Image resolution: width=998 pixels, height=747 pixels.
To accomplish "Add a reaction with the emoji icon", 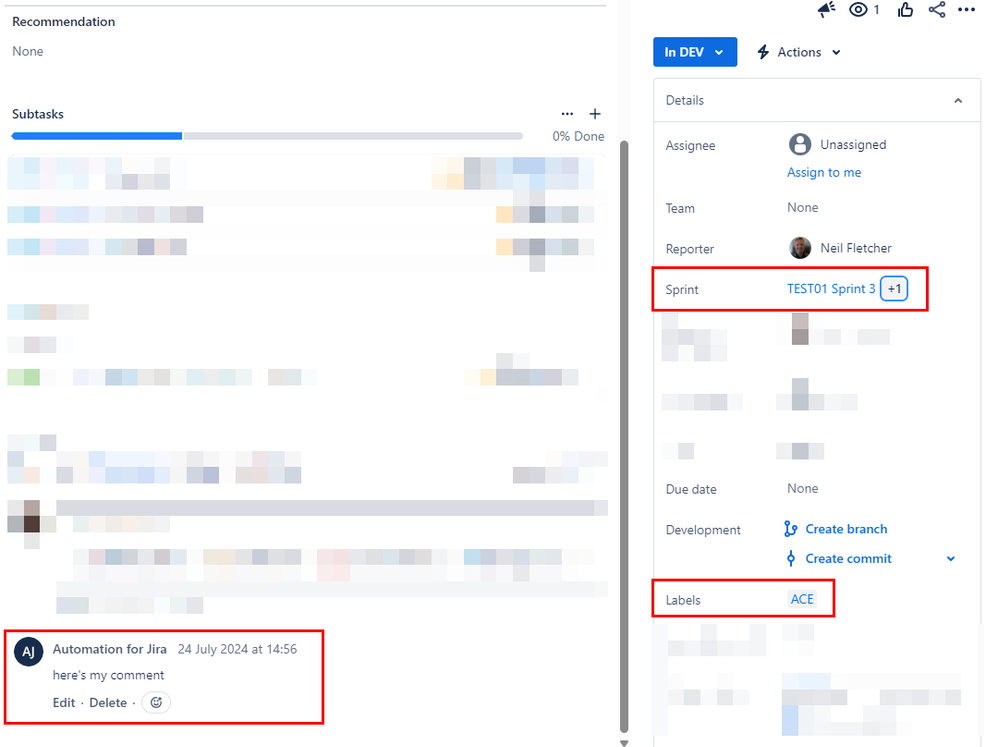I will click(156, 702).
